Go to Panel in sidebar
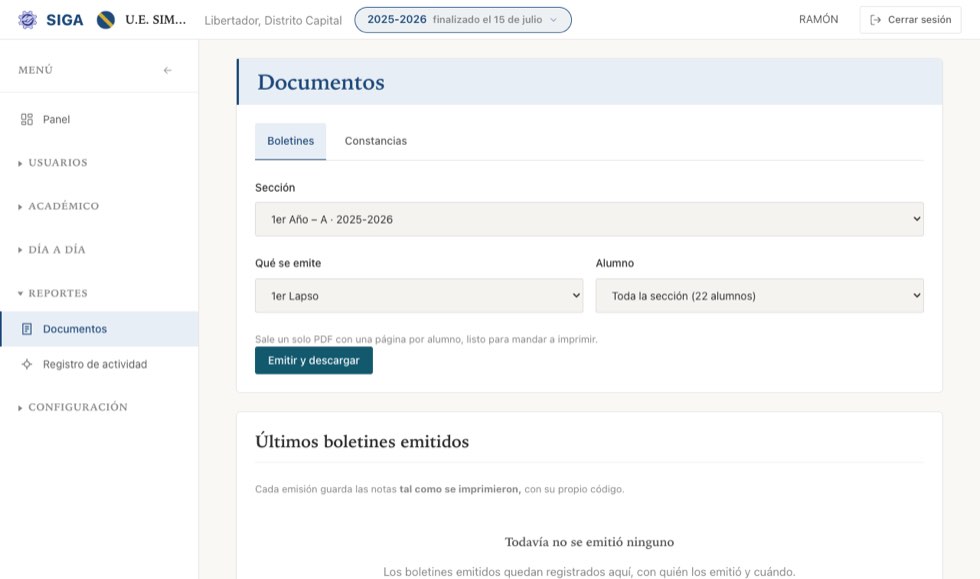This screenshot has width=980, height=579. click(x=99, y=119)
